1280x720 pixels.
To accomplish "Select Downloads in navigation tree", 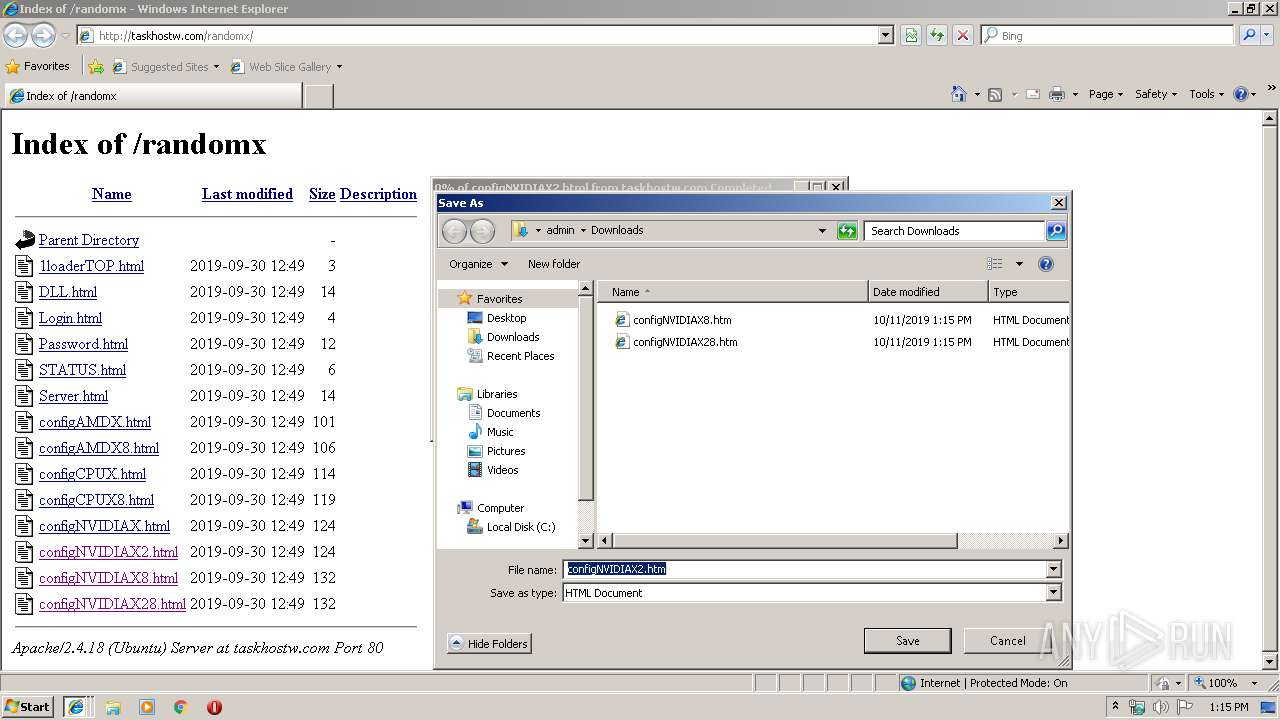I will 513,337.
